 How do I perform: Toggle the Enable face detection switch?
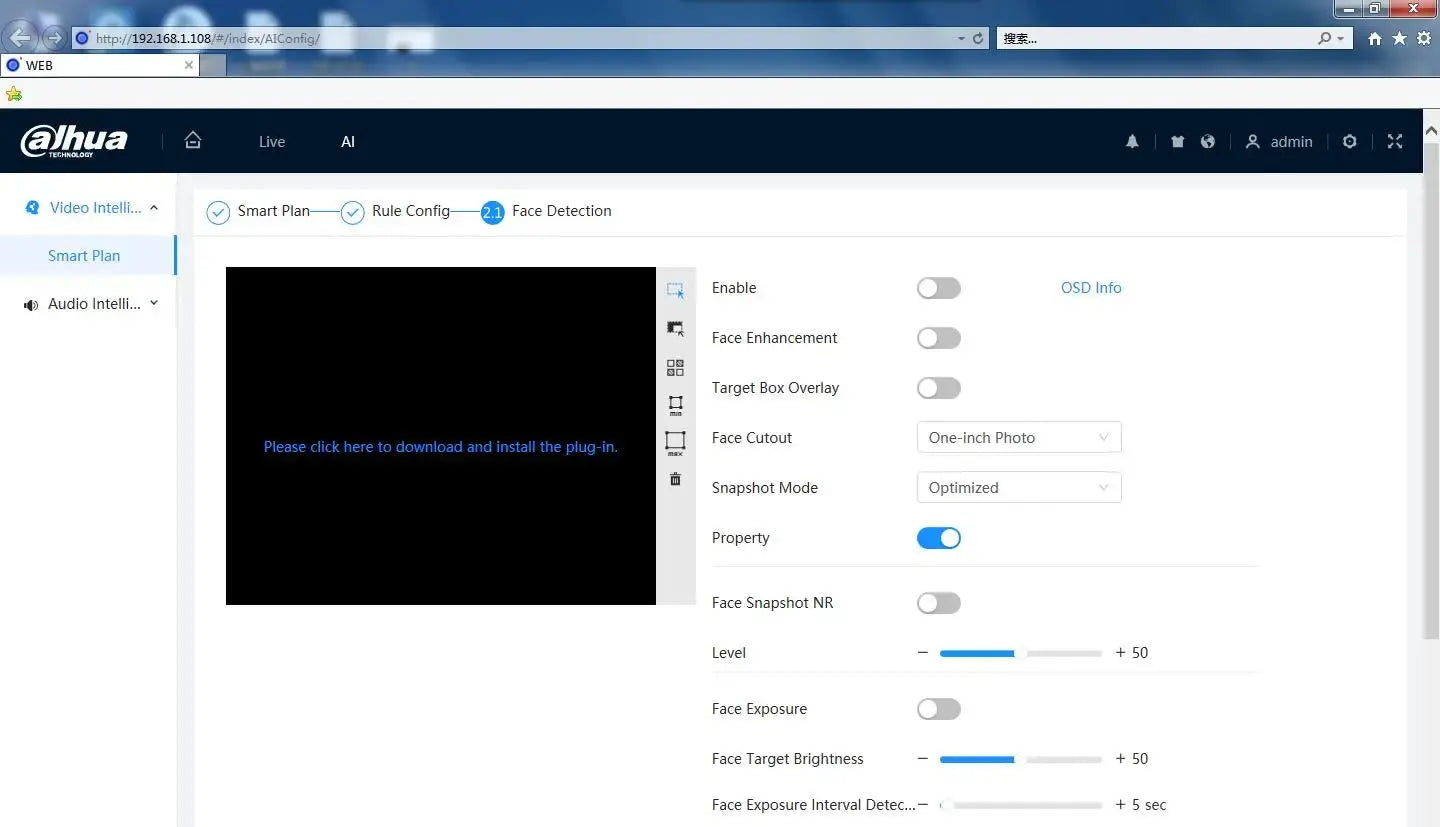[x=938, y=288]
